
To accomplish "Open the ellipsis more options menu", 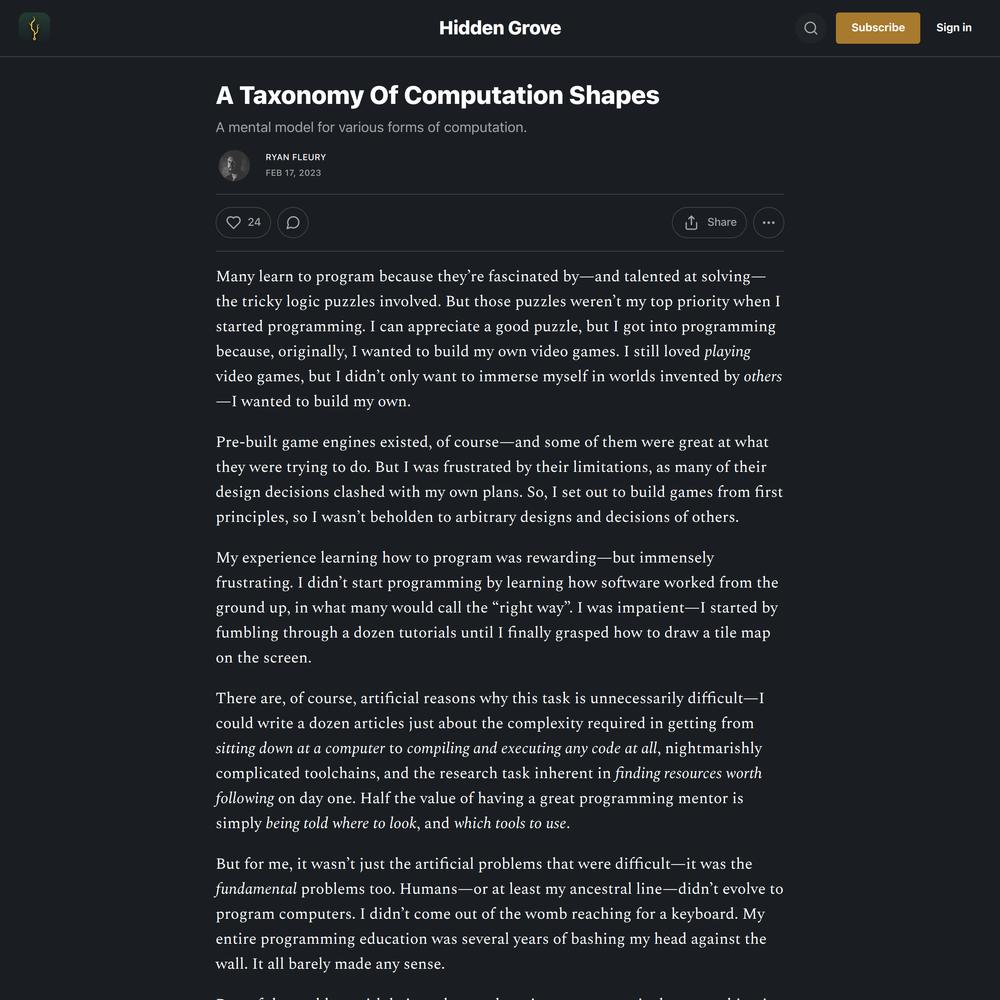I will [x=768, y=223].
